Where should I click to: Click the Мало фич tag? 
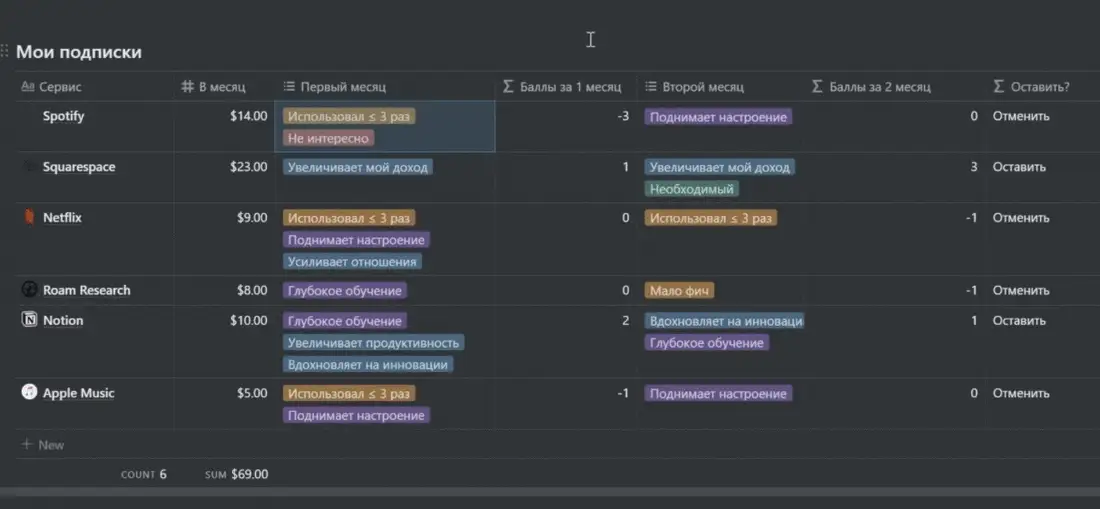(x=679, y=290)
